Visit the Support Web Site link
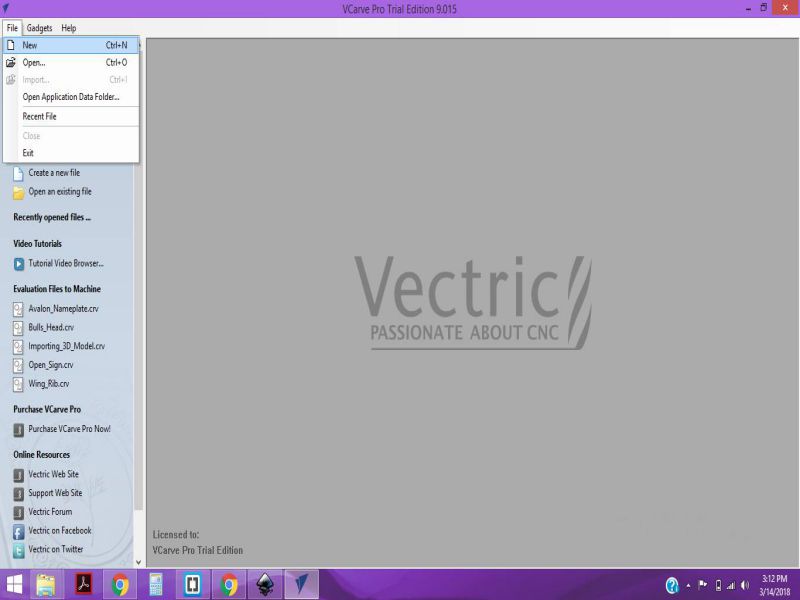This screenshot has height=600, width=800. click(x=55, y=493)
